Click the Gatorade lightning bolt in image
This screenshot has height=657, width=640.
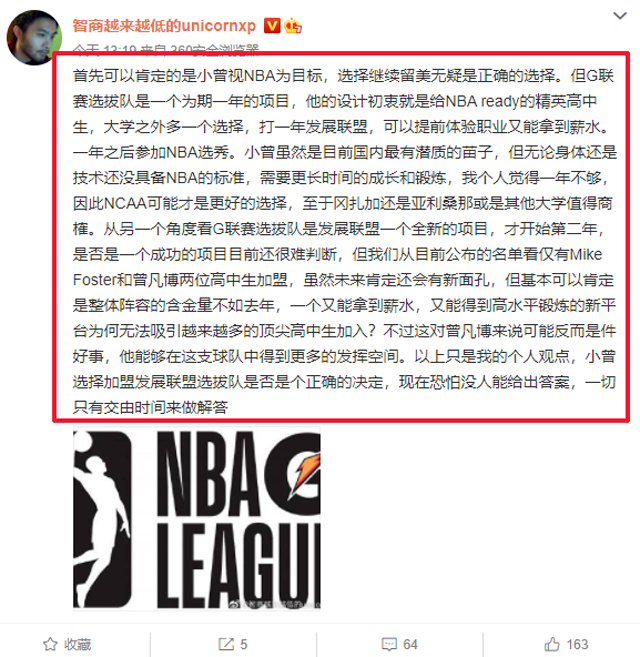(x=306, y=472)
